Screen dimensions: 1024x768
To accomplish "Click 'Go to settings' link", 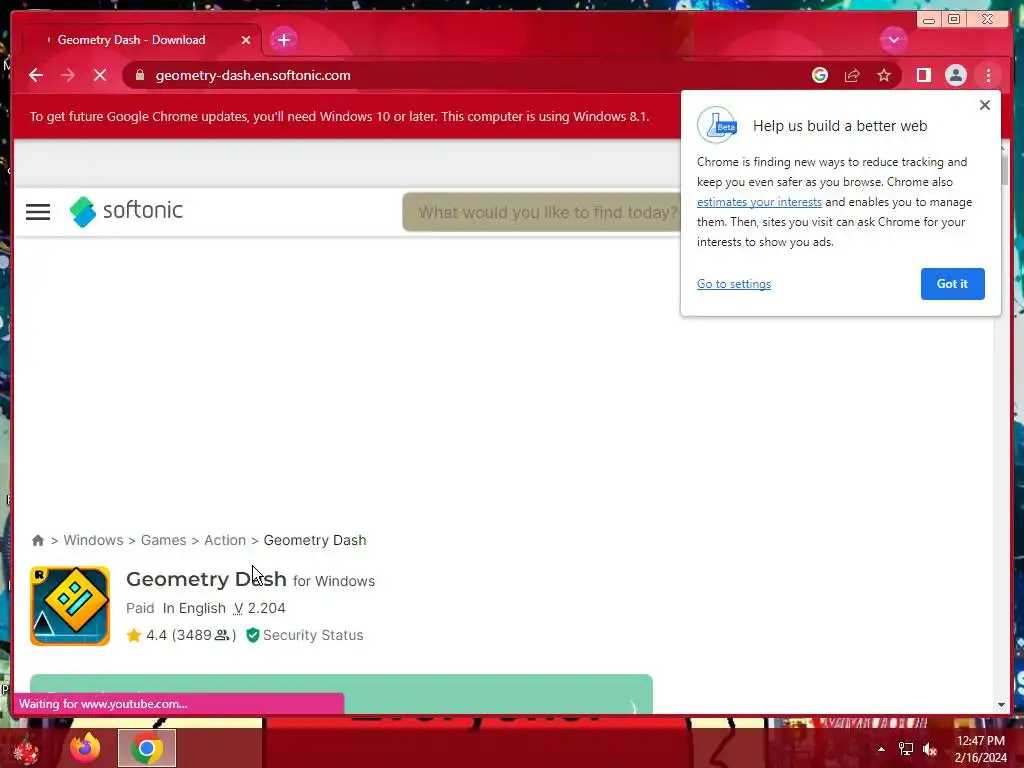I will 734,283.
